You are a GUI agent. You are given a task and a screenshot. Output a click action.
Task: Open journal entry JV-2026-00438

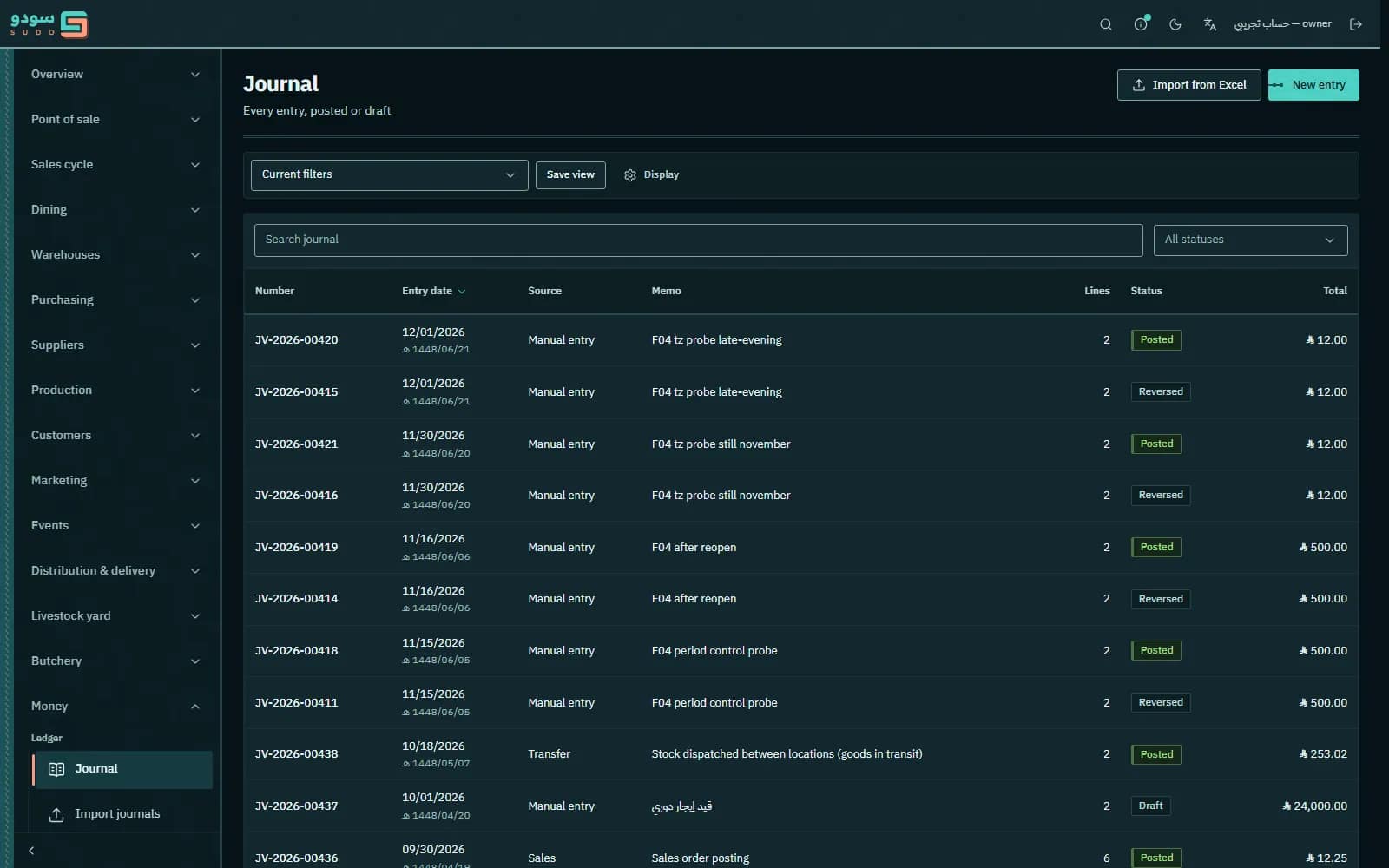296,754
